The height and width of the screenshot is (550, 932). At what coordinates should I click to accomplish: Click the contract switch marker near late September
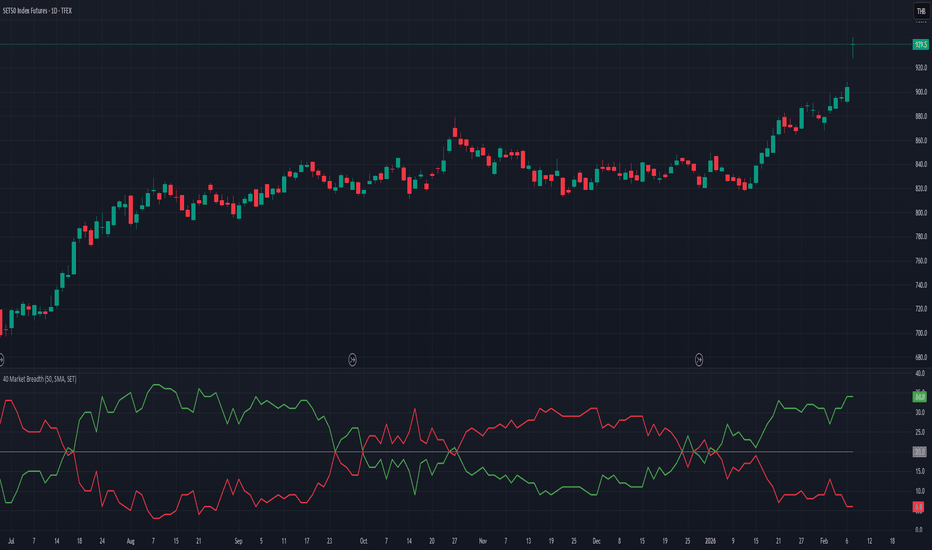coord(352,360)
